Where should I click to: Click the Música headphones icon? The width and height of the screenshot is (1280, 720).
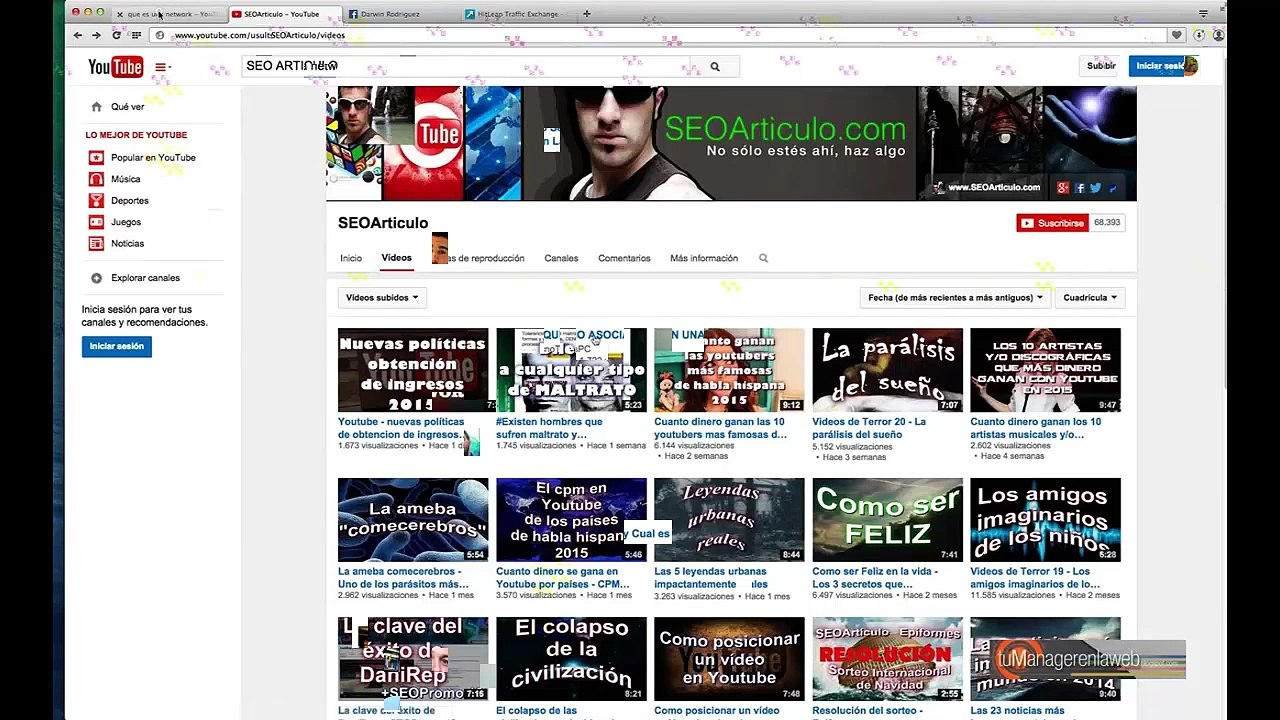96,179
